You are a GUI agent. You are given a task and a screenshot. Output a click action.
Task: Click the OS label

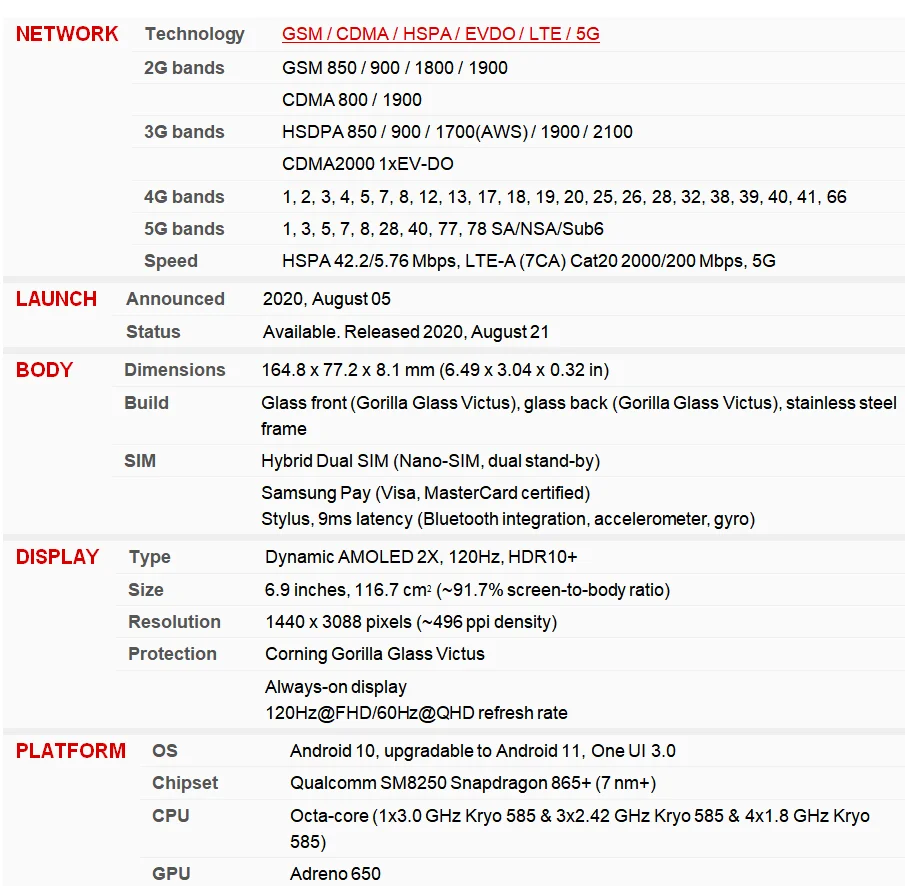click(165, 751)
